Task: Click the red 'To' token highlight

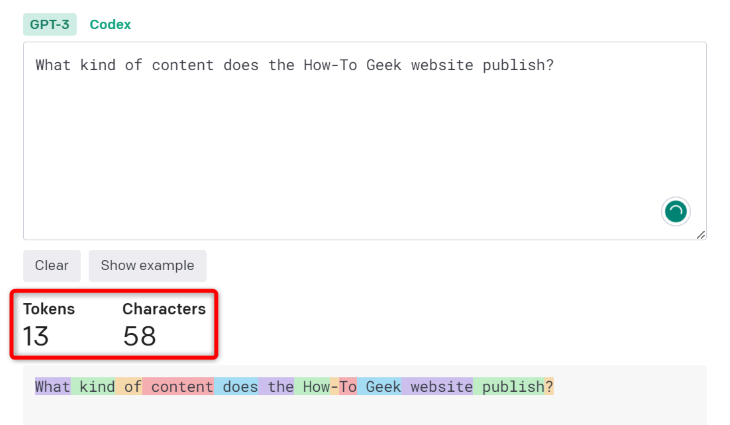Action: coord(348,387)
